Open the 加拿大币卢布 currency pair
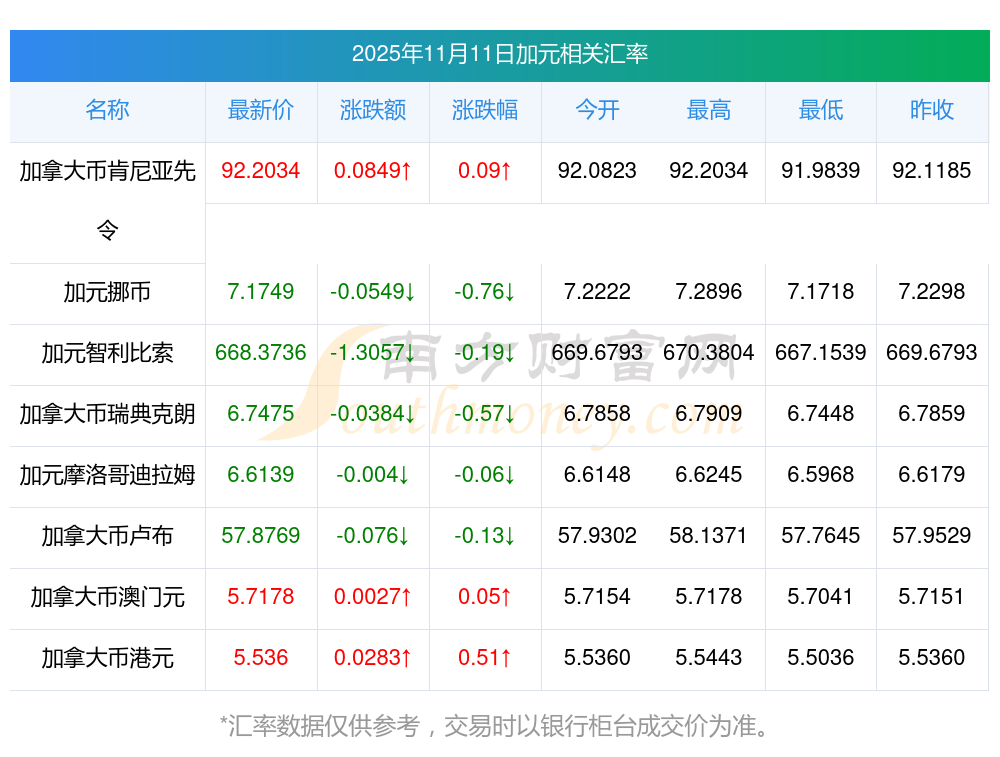1000x757 pixels. click(107, 536)
